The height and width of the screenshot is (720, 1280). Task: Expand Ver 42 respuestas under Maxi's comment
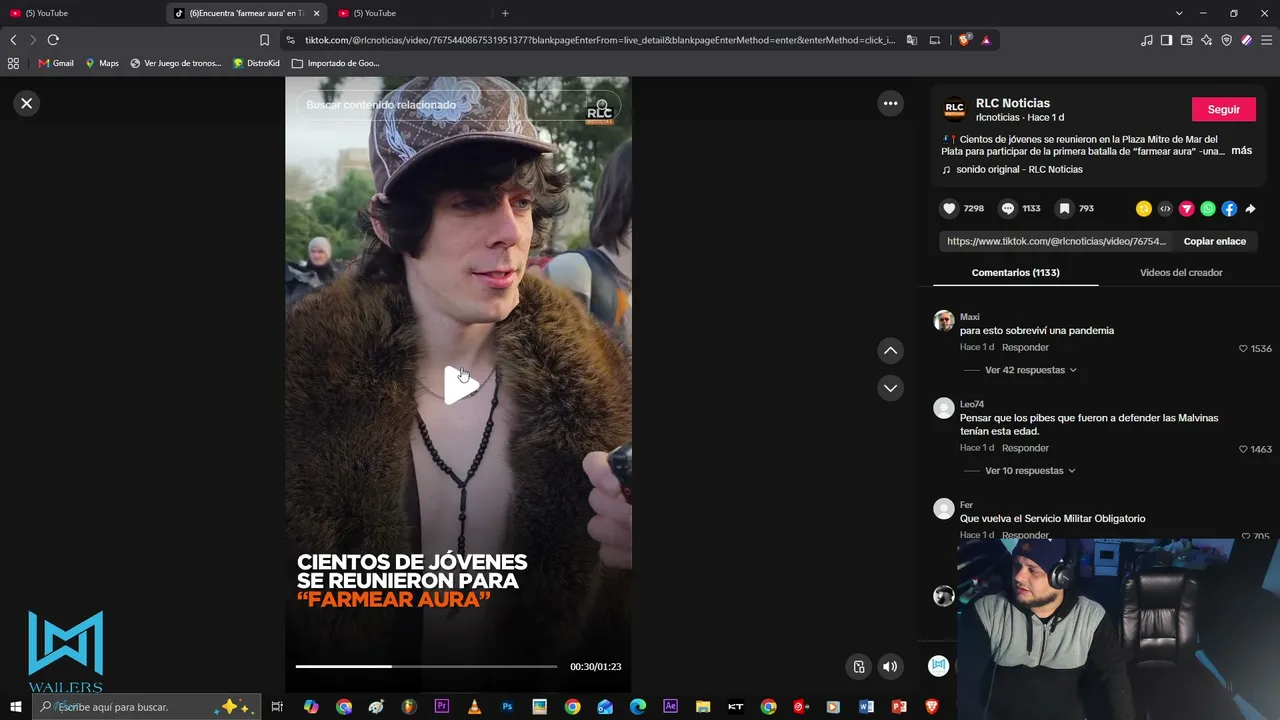[1031, 370]
